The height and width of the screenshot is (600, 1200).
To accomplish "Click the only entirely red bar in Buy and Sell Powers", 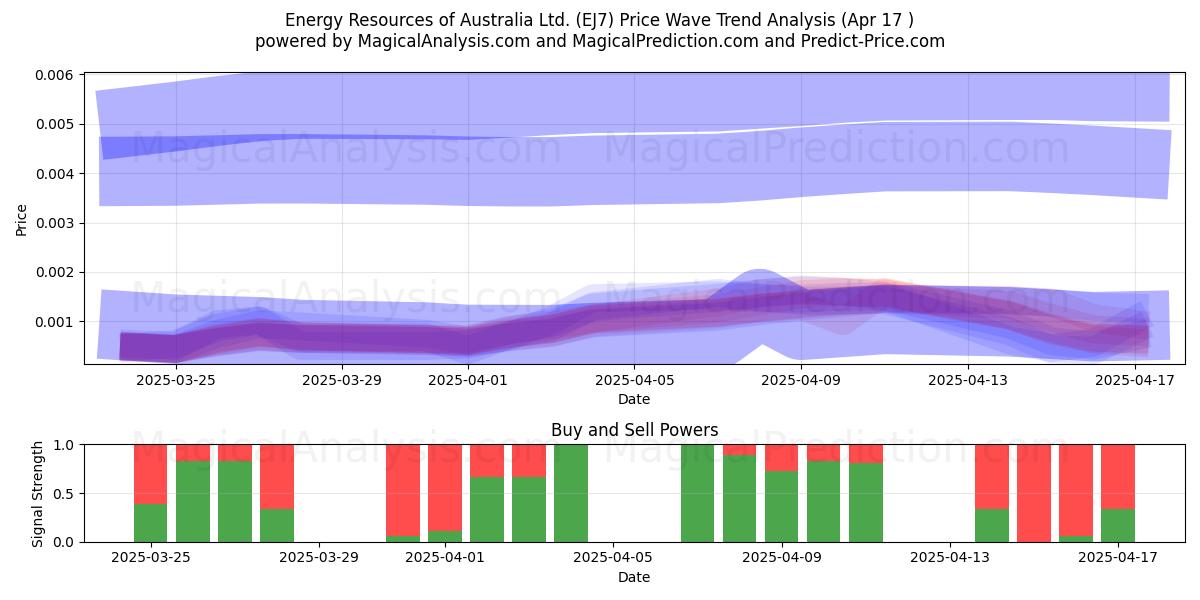I will (x=1034, y=493).
